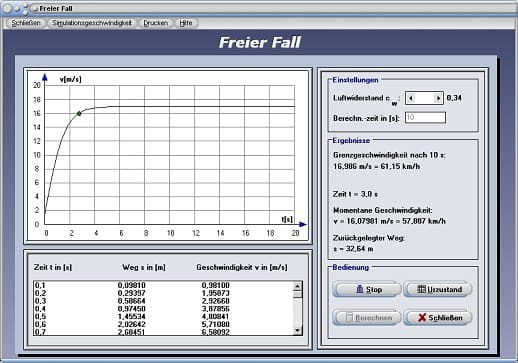Click the Berechn.-zeit input field
This screenshot has height=363, width=518.
point(425,117)
